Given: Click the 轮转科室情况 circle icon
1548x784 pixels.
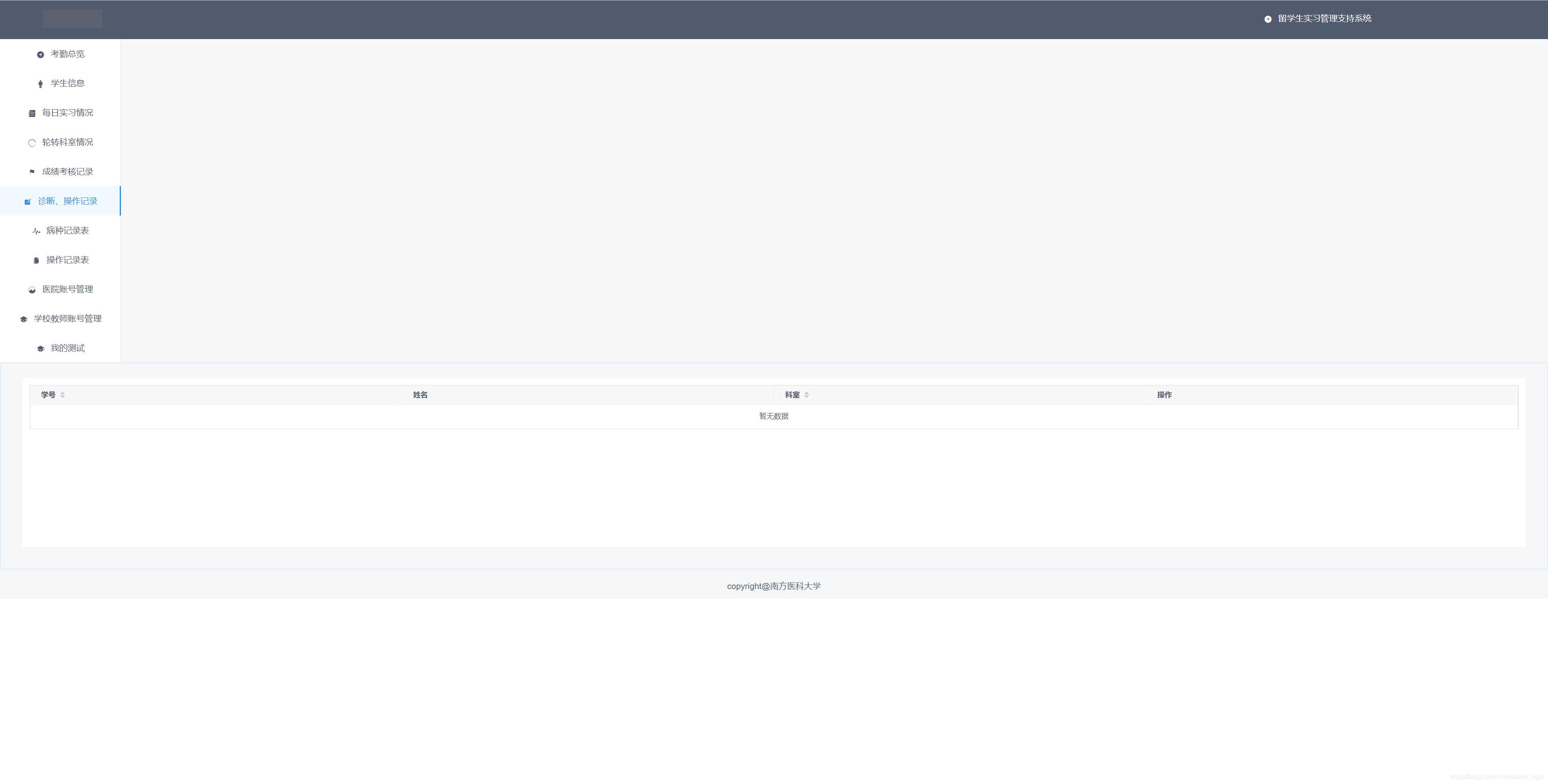Looking at the screenshot, I should 32,143.
